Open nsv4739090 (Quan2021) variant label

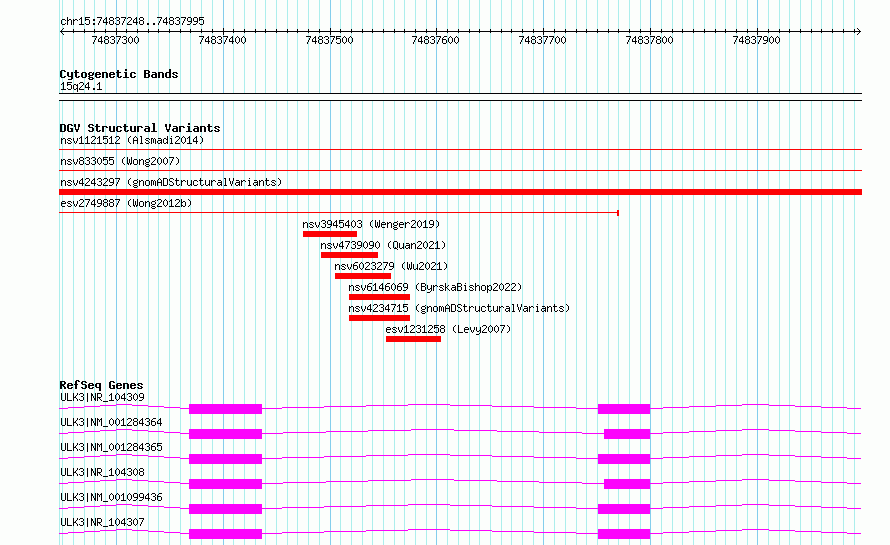click(383, 245)
